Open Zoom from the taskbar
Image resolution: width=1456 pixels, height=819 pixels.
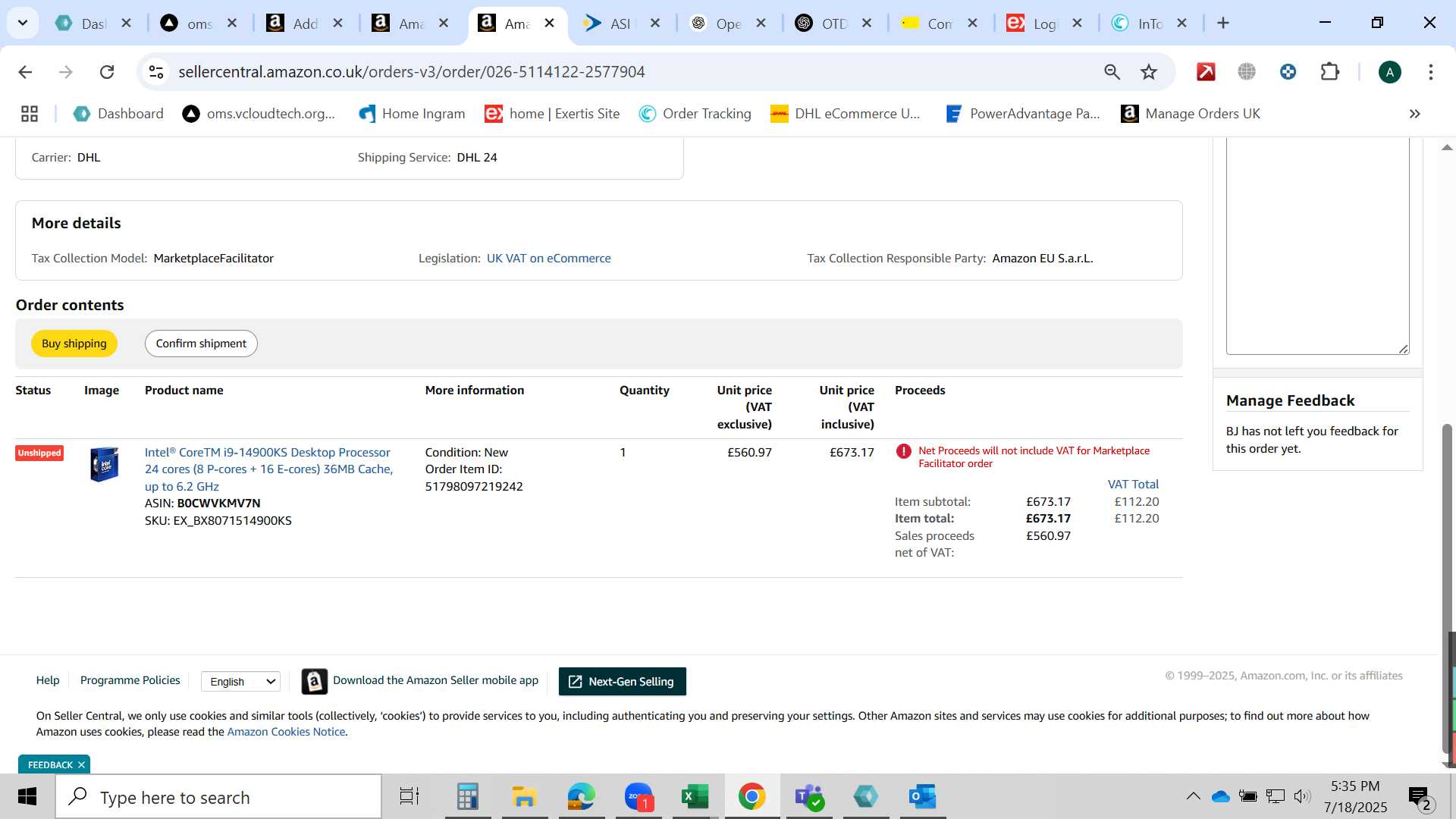pos(639,796)
